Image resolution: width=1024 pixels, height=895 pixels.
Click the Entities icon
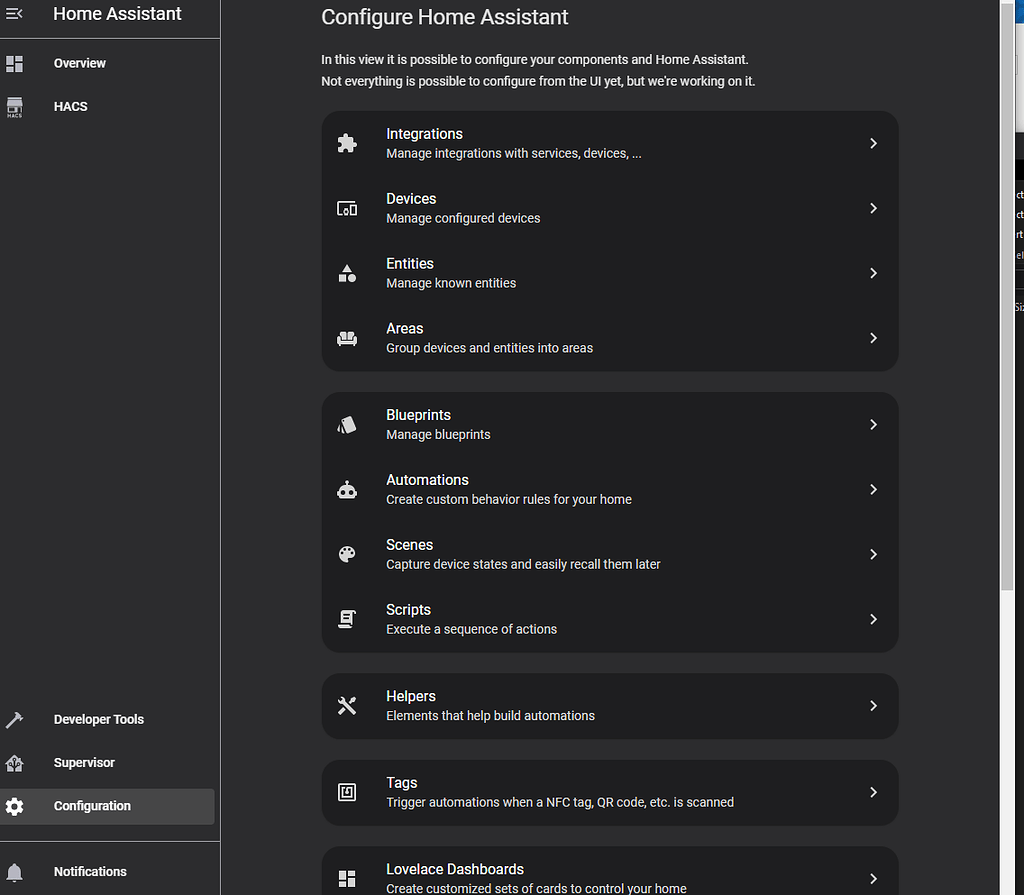pos(346,273)
